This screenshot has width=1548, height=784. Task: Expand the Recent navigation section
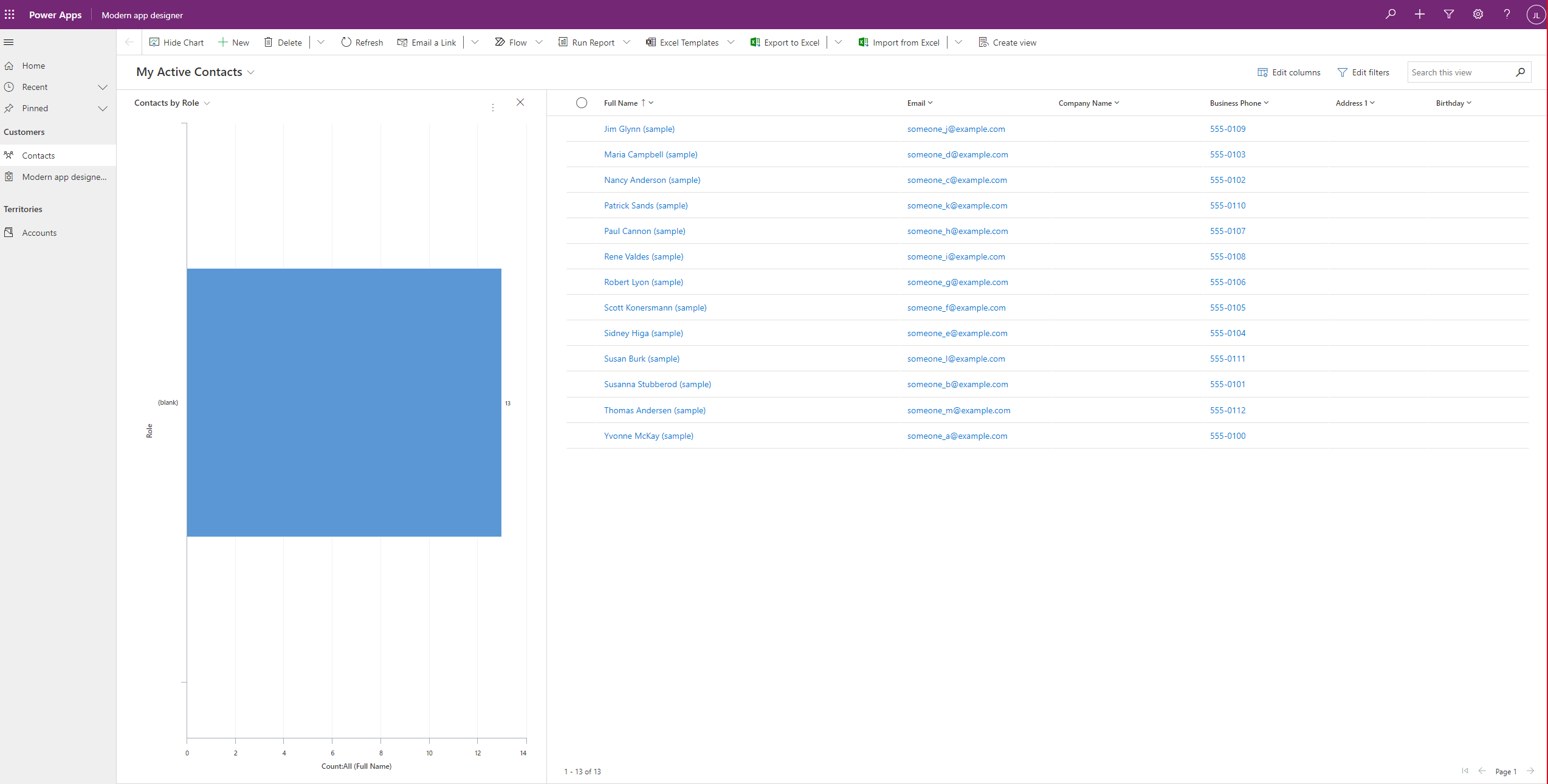pyautogui.click(x=103, y=86)
